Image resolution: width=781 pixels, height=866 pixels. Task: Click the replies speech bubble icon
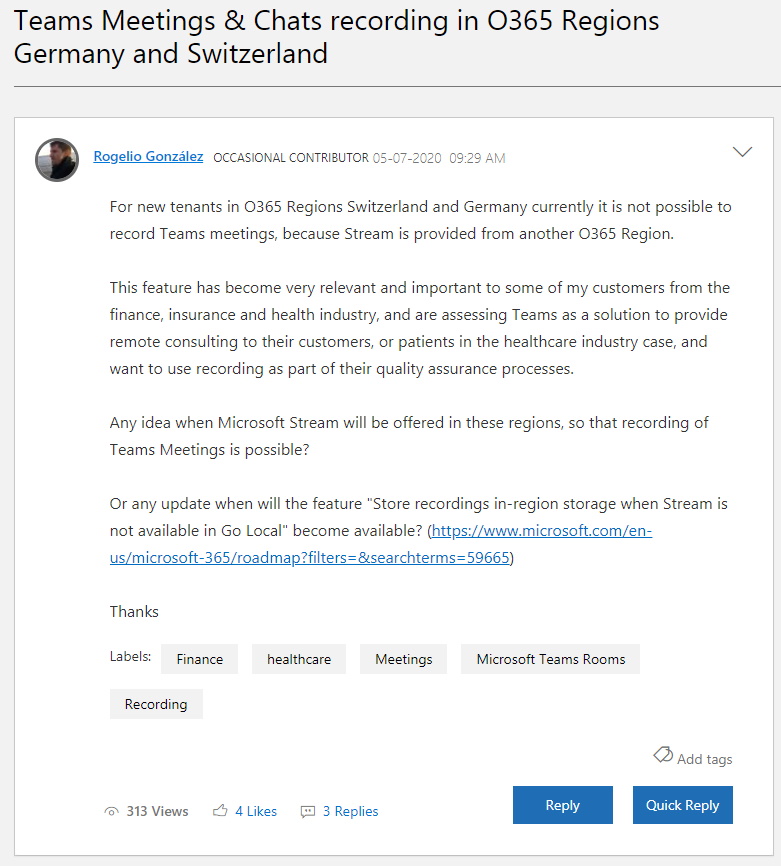click(308, 811)
